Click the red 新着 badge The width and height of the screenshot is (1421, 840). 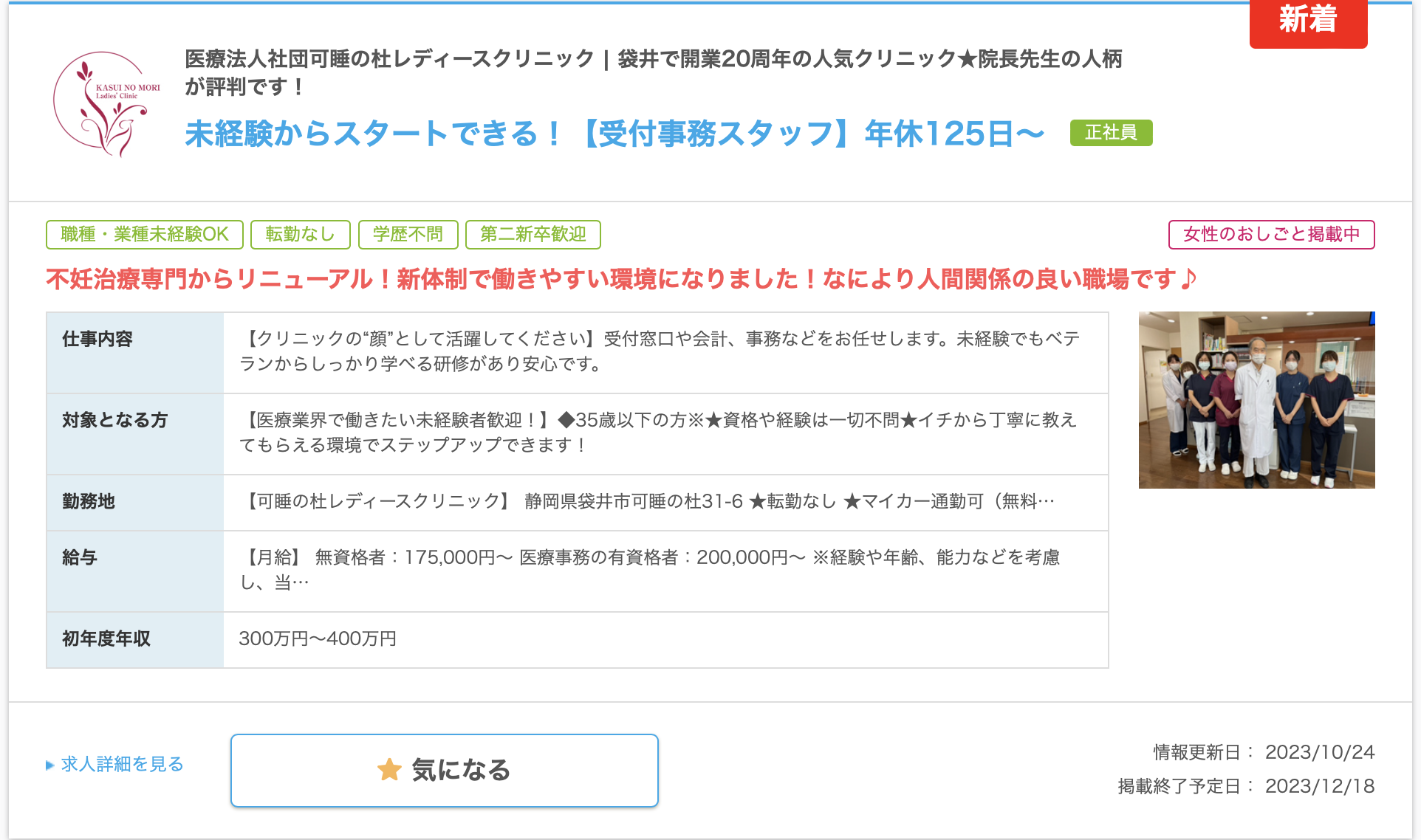[1308, 22]
